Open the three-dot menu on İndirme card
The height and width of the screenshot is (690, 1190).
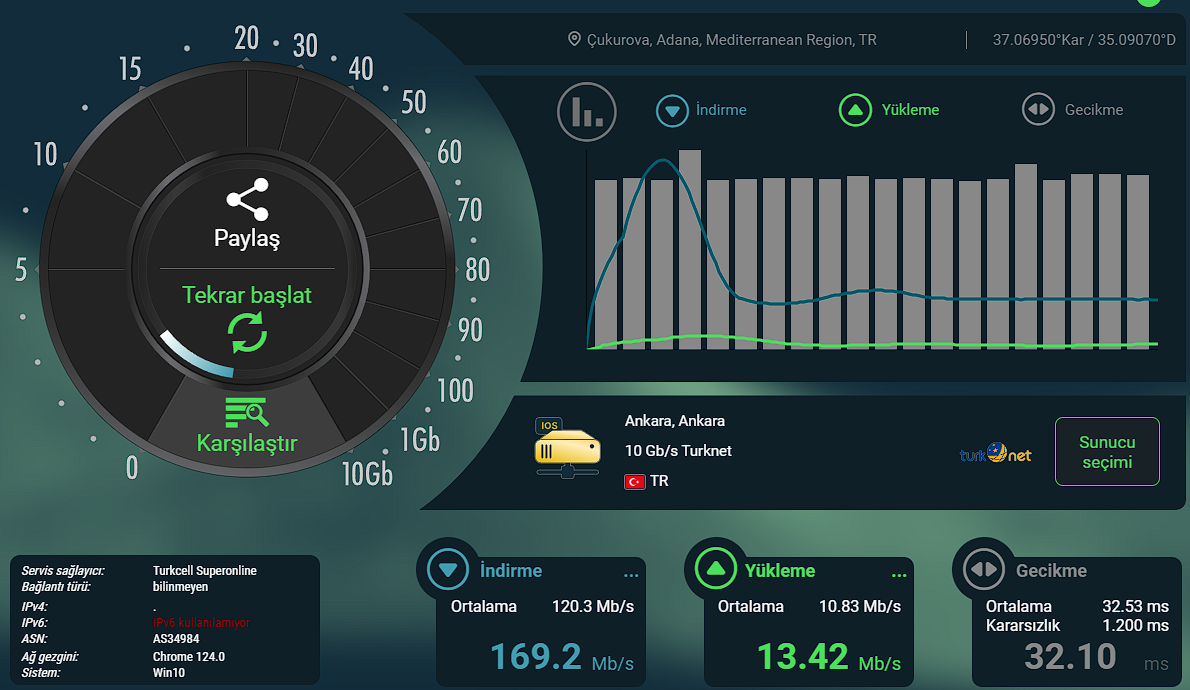point(631,575)
